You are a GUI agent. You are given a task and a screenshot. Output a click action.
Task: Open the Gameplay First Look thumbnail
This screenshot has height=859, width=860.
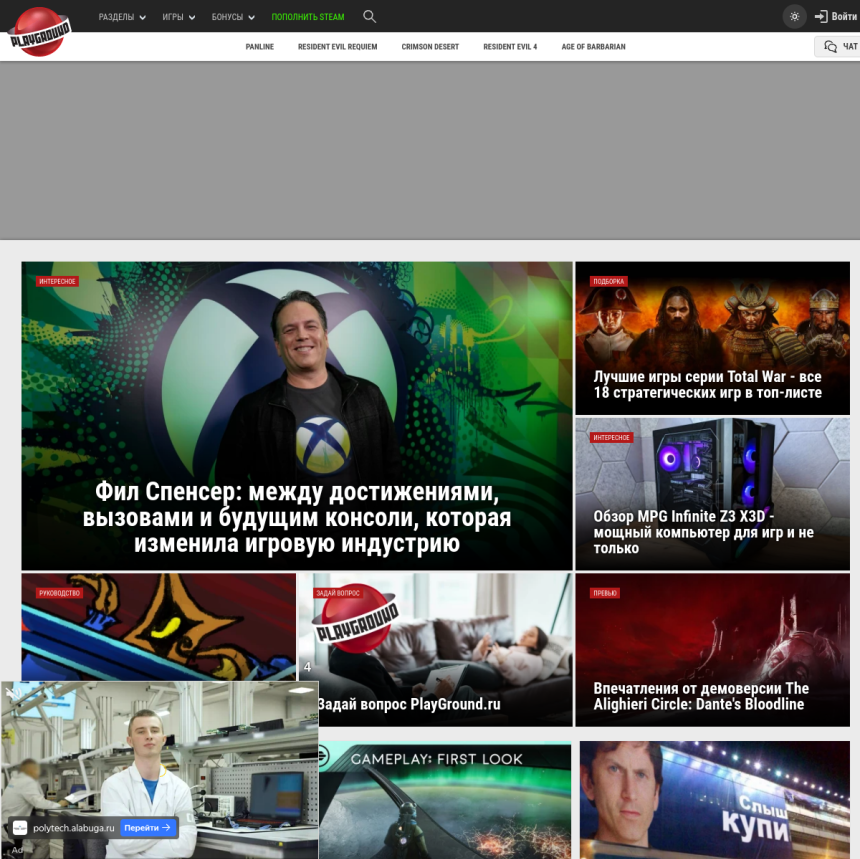pos(445,800)
